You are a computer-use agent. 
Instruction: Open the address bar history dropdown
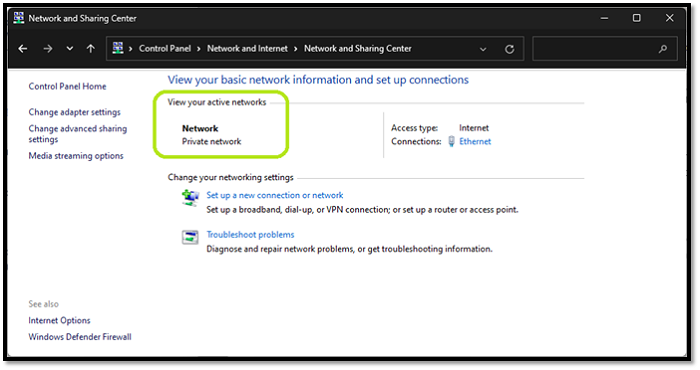pyautogui.click(x=483, y=49)
